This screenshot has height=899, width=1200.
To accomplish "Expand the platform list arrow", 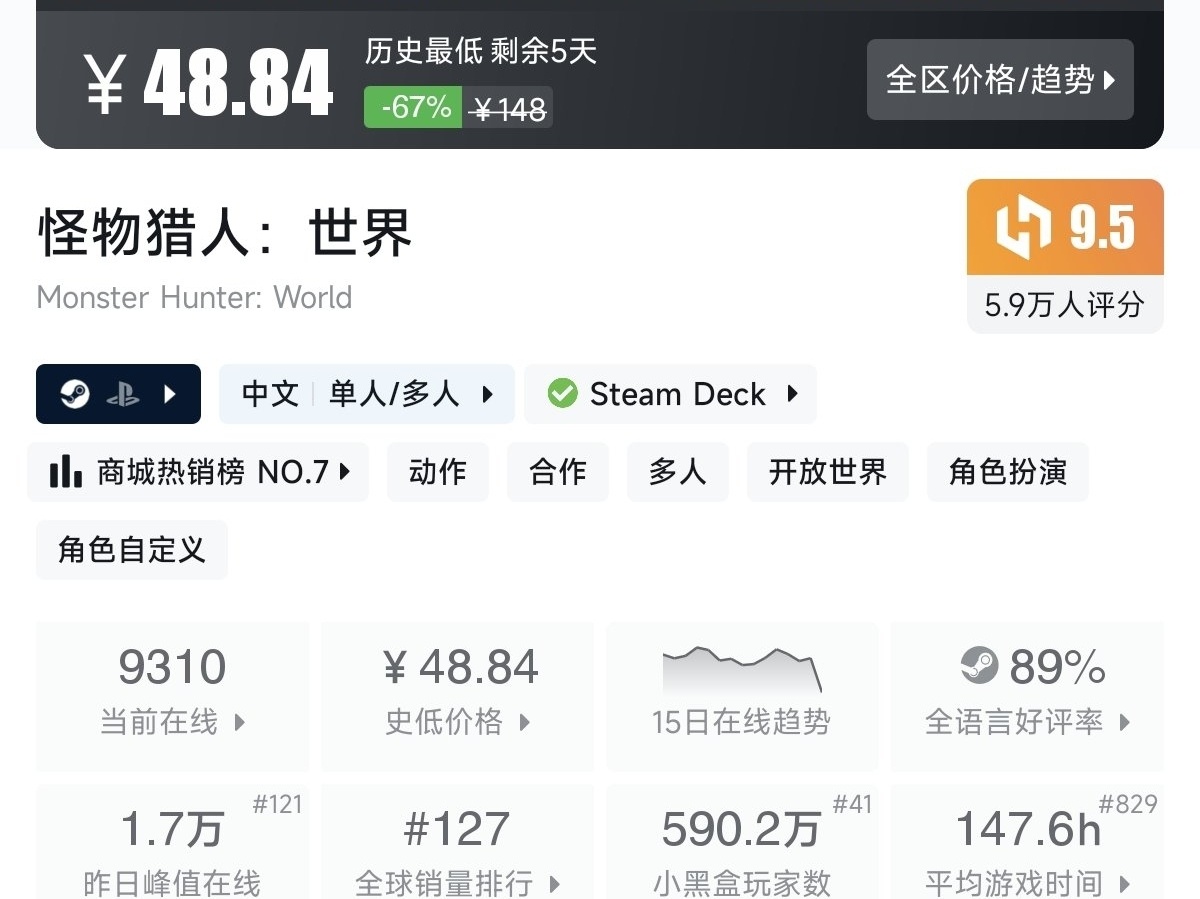I will [169, 394].
